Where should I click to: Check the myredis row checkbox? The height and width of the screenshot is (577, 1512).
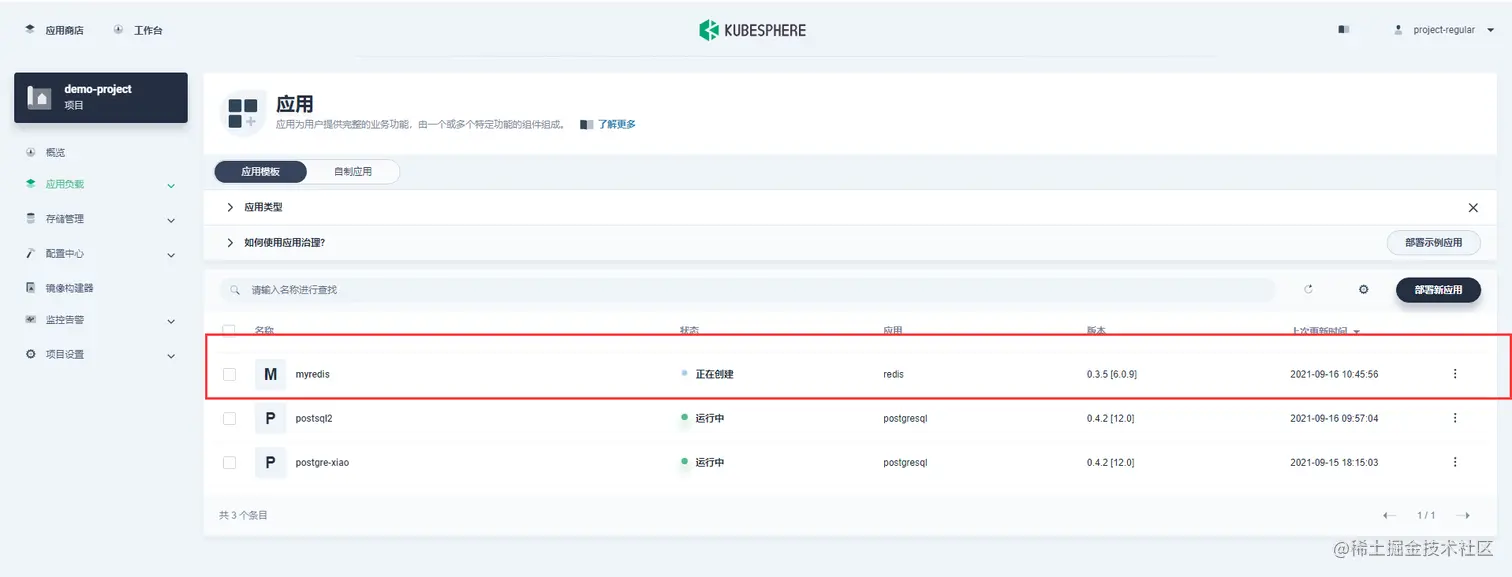click(229, 375)
